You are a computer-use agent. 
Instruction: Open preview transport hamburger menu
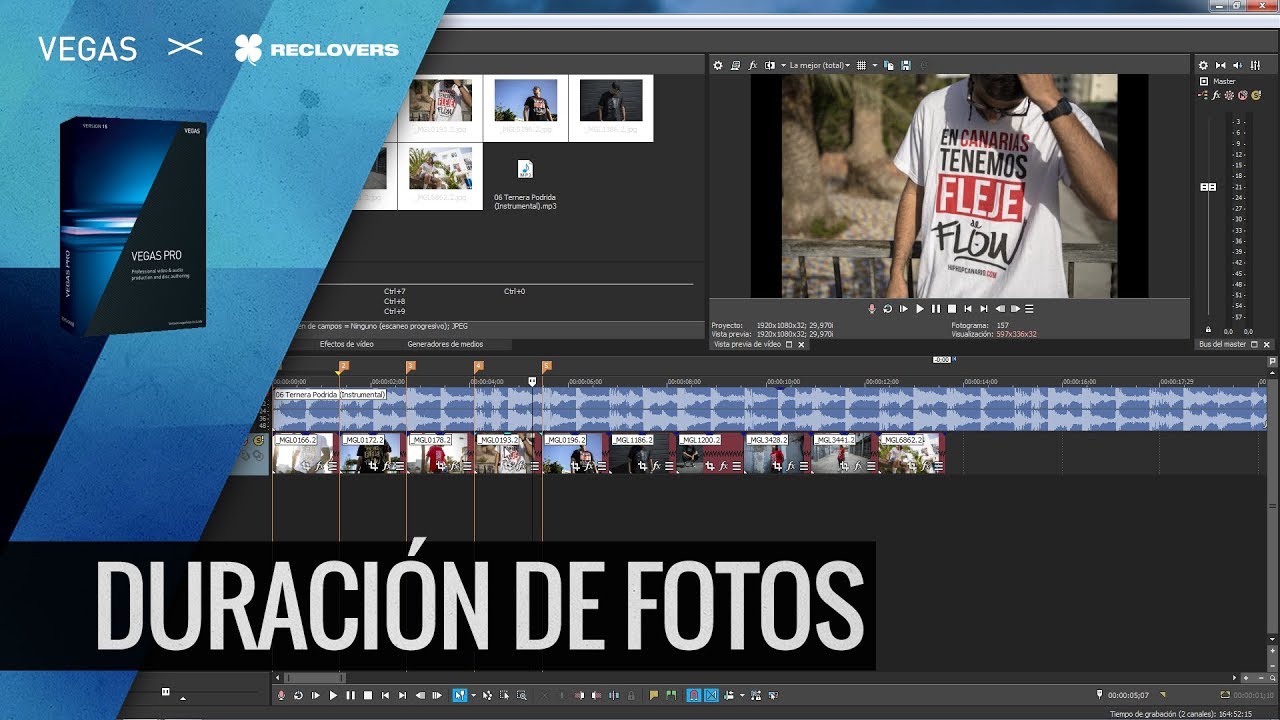(1029, 309)
